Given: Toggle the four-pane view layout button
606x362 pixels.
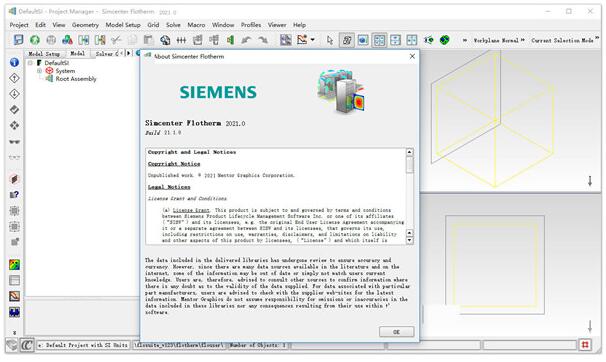Looking at the screenshot, I should pos(379,40).
